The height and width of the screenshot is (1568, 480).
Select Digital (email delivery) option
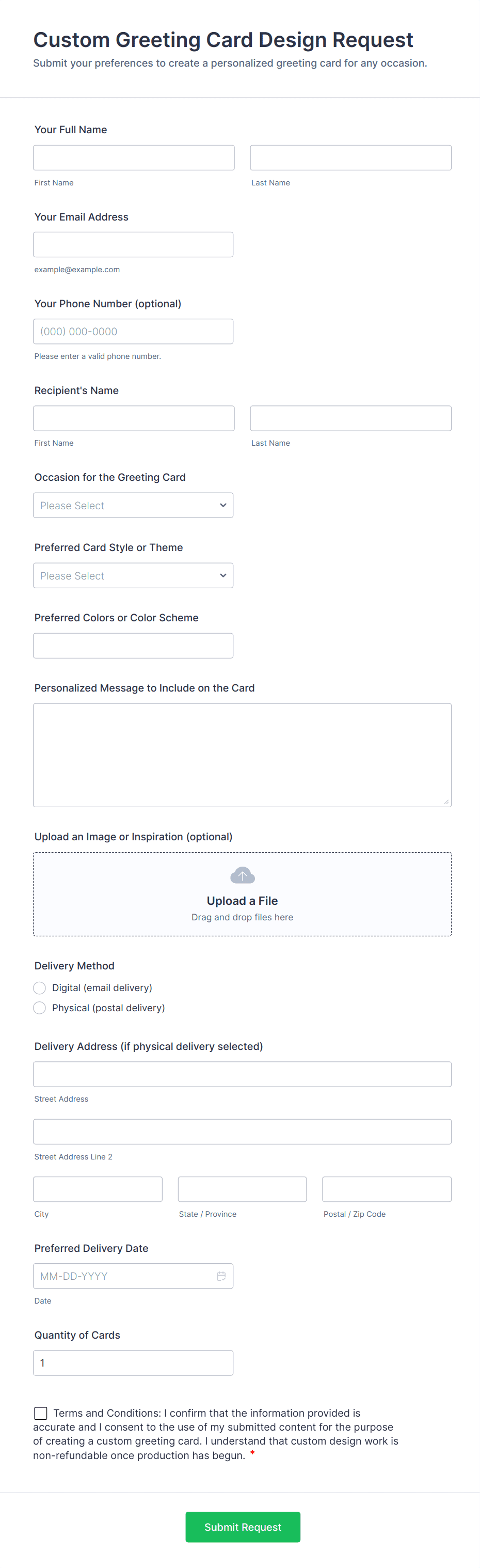point(40,987)
